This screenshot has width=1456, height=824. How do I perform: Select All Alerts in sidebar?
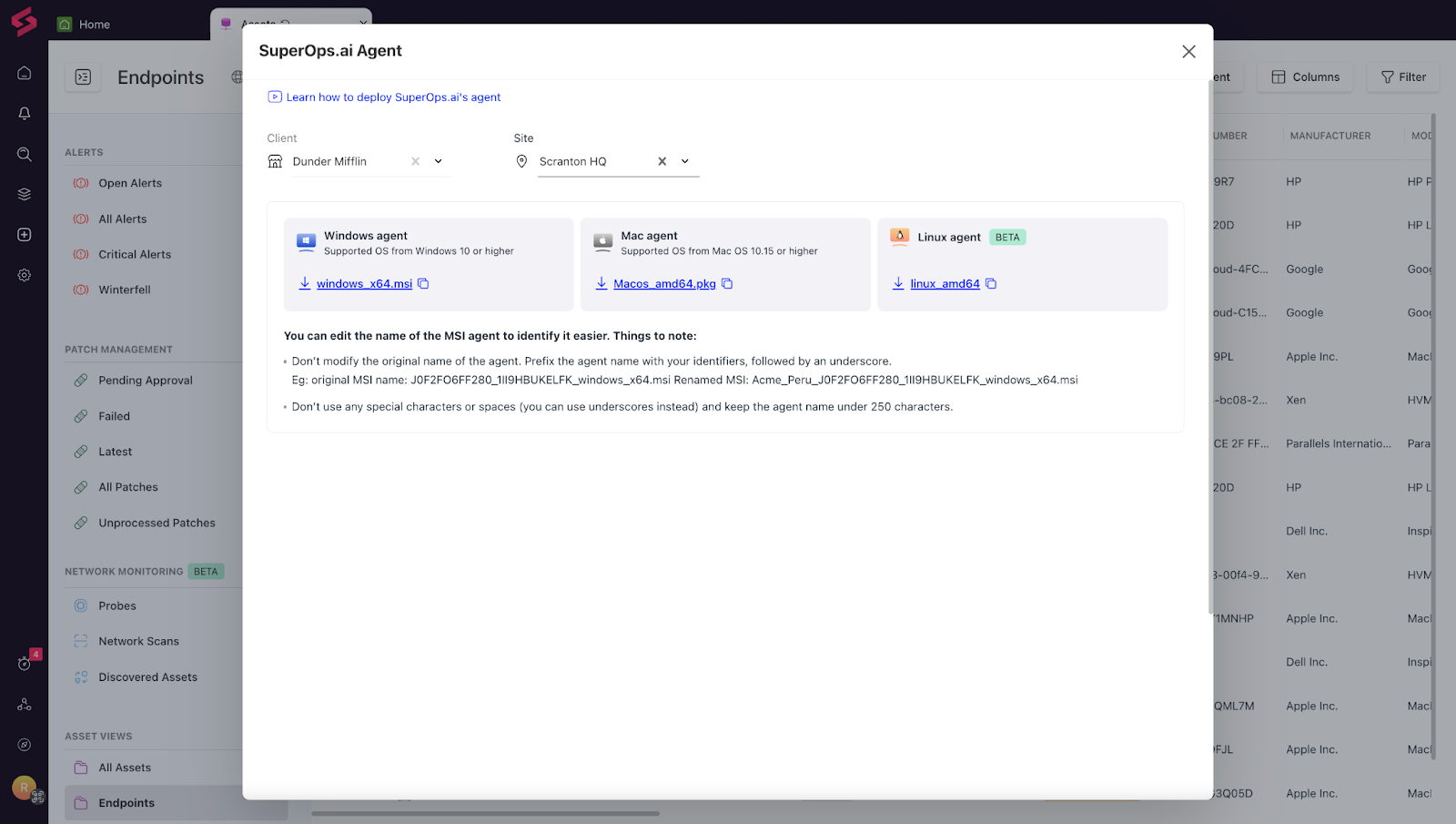pyautogui.click(x=123, y=219)
